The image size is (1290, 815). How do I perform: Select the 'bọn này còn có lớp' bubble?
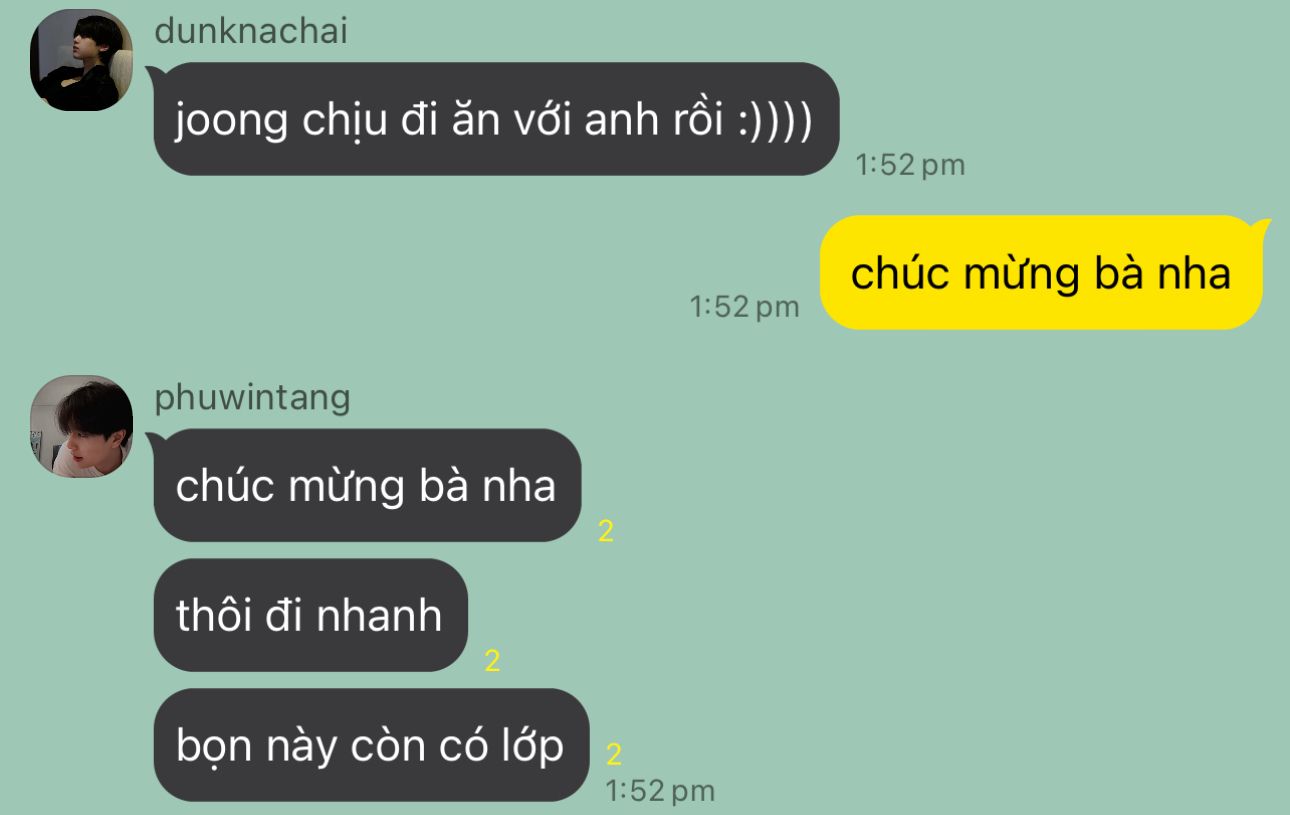pos(371,745)
